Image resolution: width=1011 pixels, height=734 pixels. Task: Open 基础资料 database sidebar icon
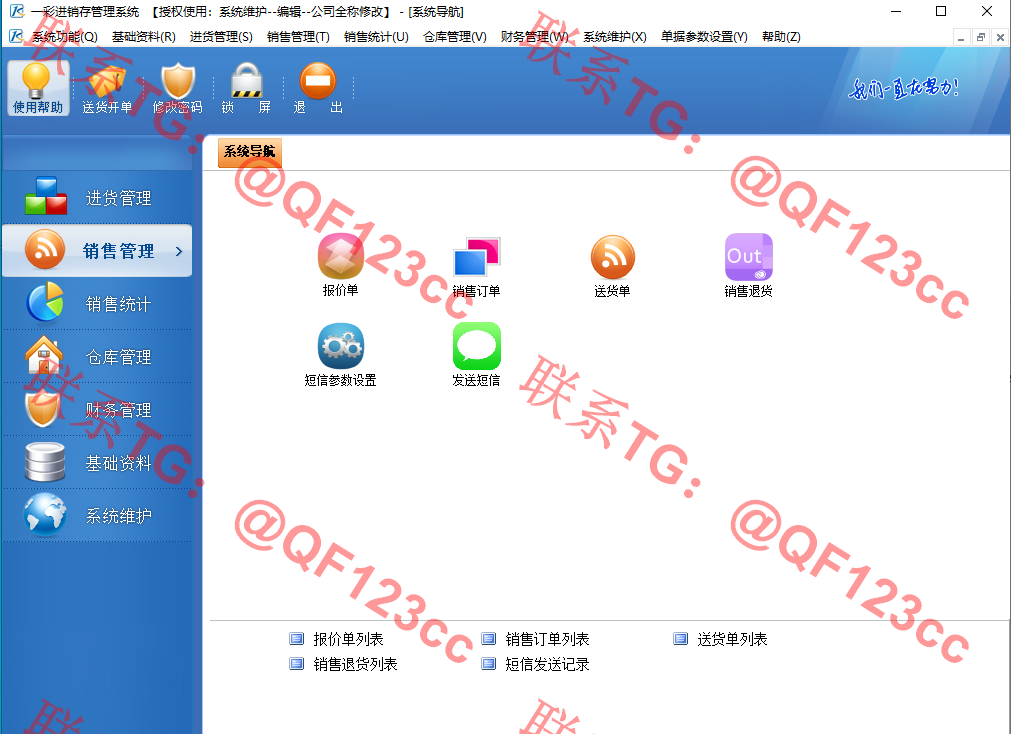44,462
